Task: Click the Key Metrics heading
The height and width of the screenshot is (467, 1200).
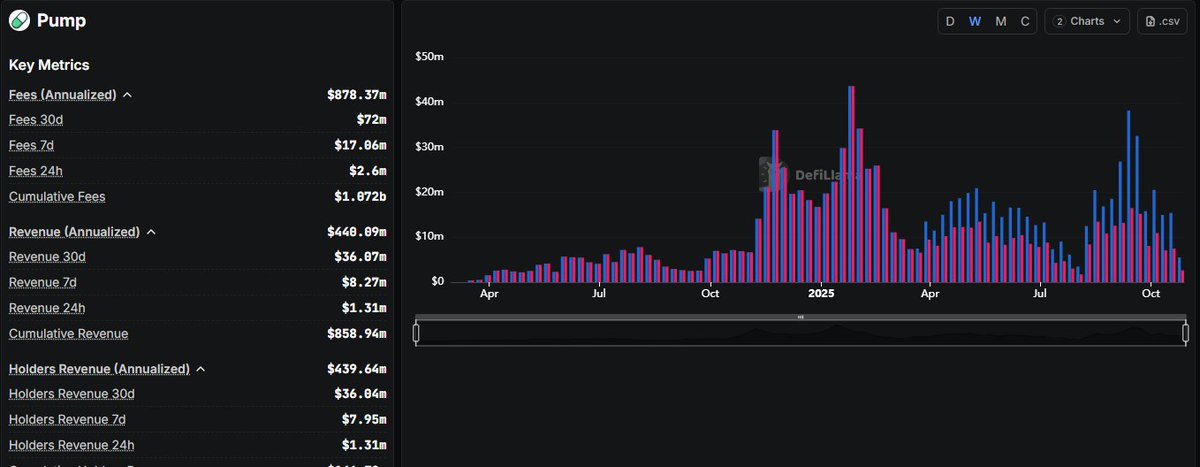Action: pyautogui.click(x=49, y=65)
